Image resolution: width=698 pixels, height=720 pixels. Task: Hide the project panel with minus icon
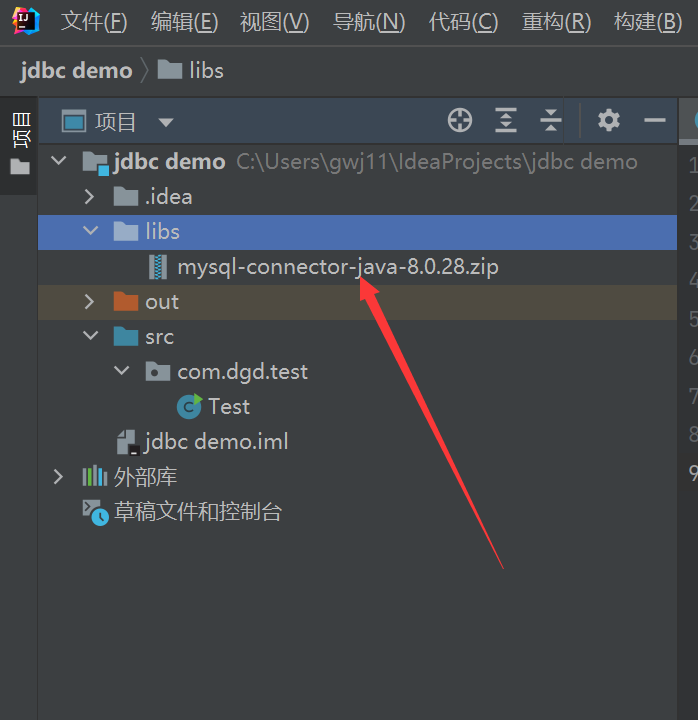pos(654,120)
